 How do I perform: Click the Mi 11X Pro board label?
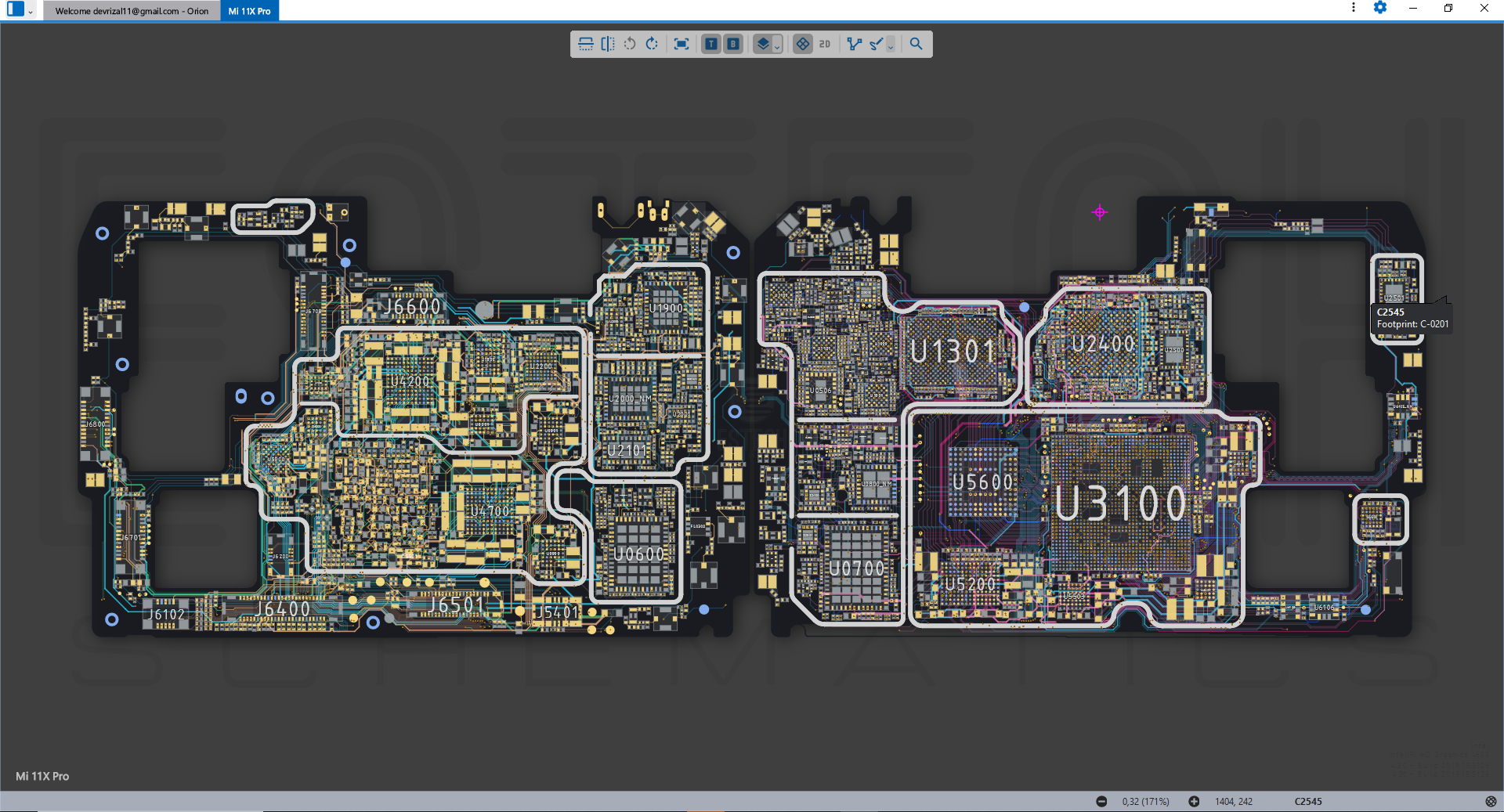[x=42, y=776]
